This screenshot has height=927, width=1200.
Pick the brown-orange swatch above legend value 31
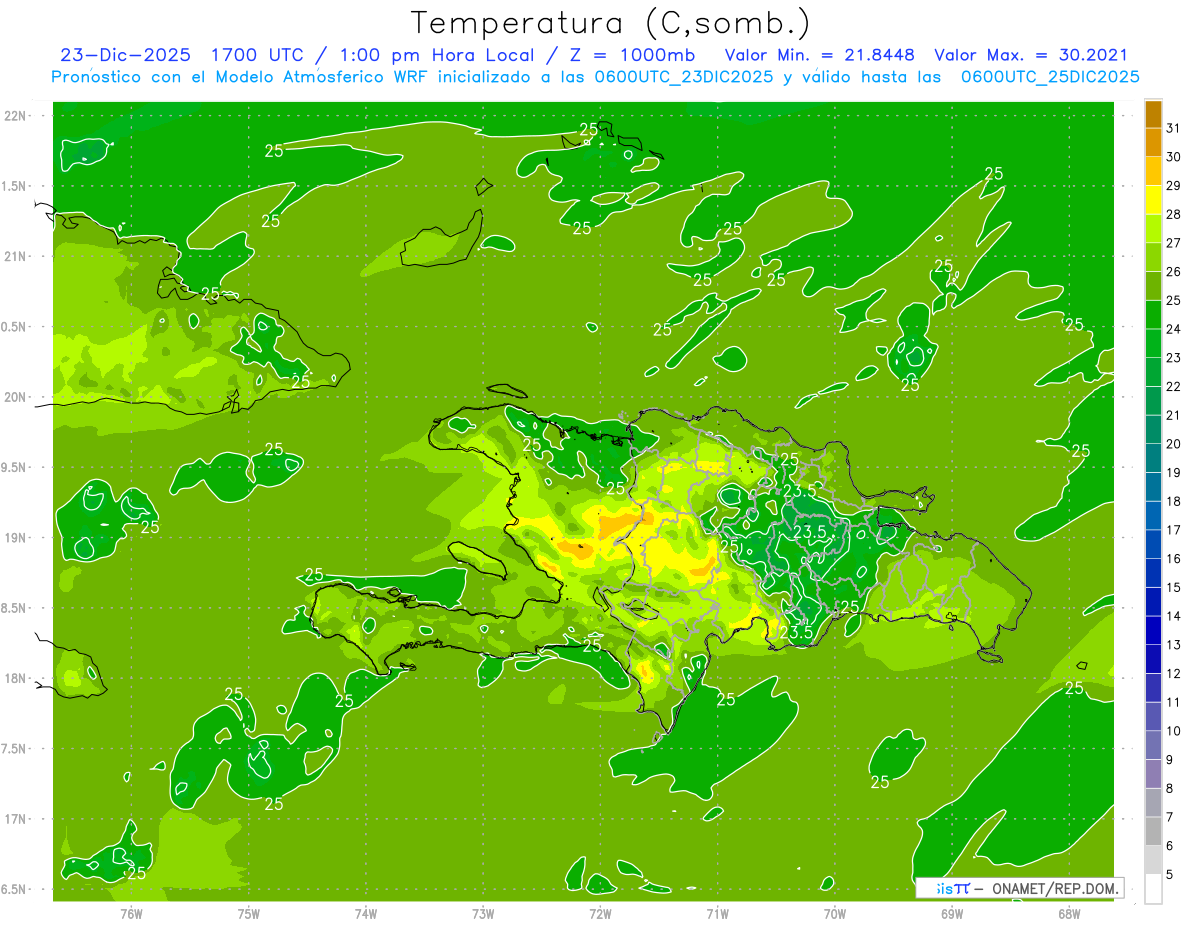point(1153,114)
